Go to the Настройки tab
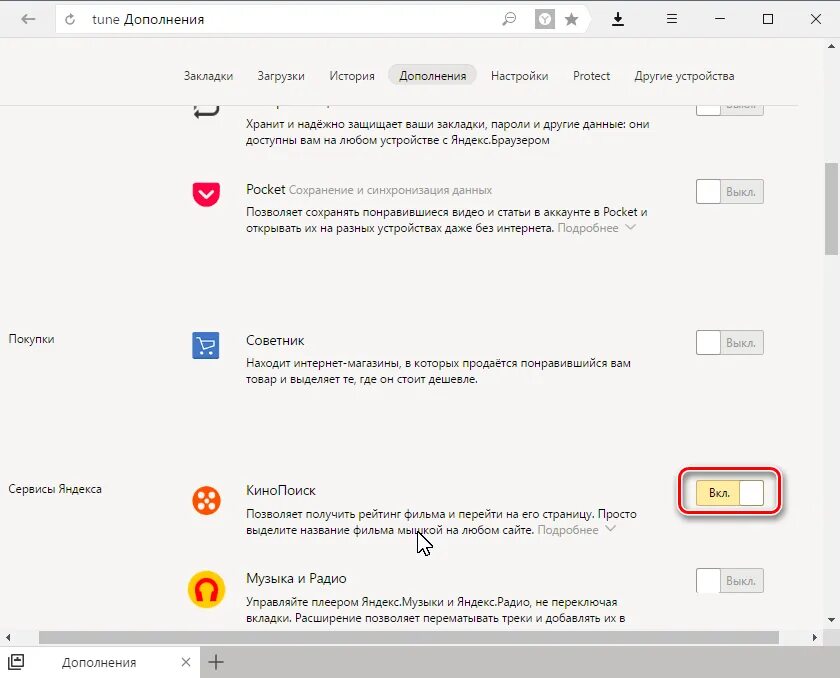The height and width of the screenshot is (678, 840). point(520,76)
